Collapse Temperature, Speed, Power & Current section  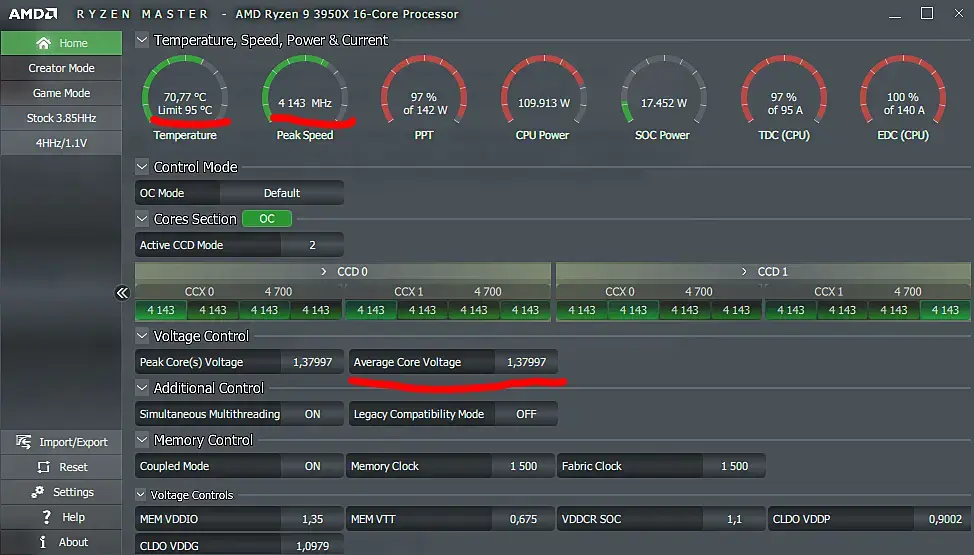(x=142, y=40)
